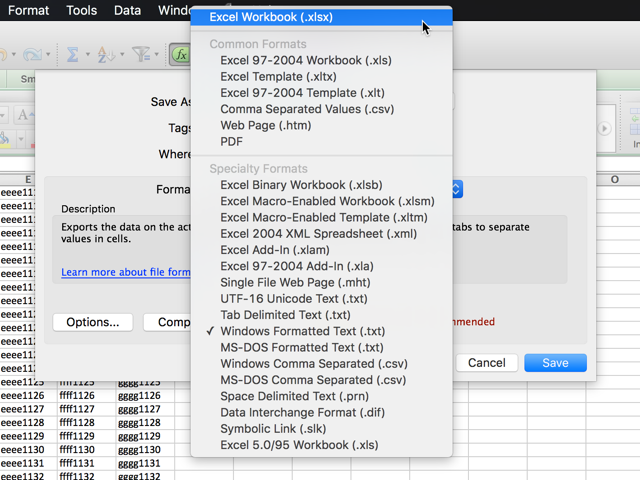Choose UTF-16 Unicode Text (.txt)
This screenshot has width=640, height=480.
pyautogui.click(x=322, y=299)
